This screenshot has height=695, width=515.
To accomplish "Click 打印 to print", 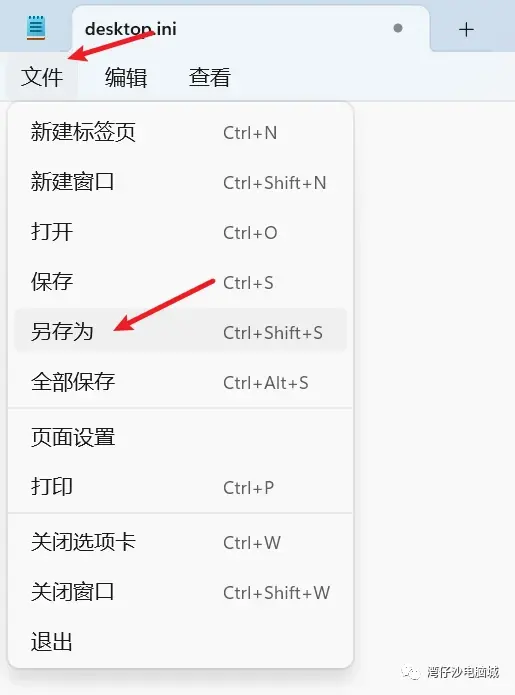I will [x=180, y=487].
